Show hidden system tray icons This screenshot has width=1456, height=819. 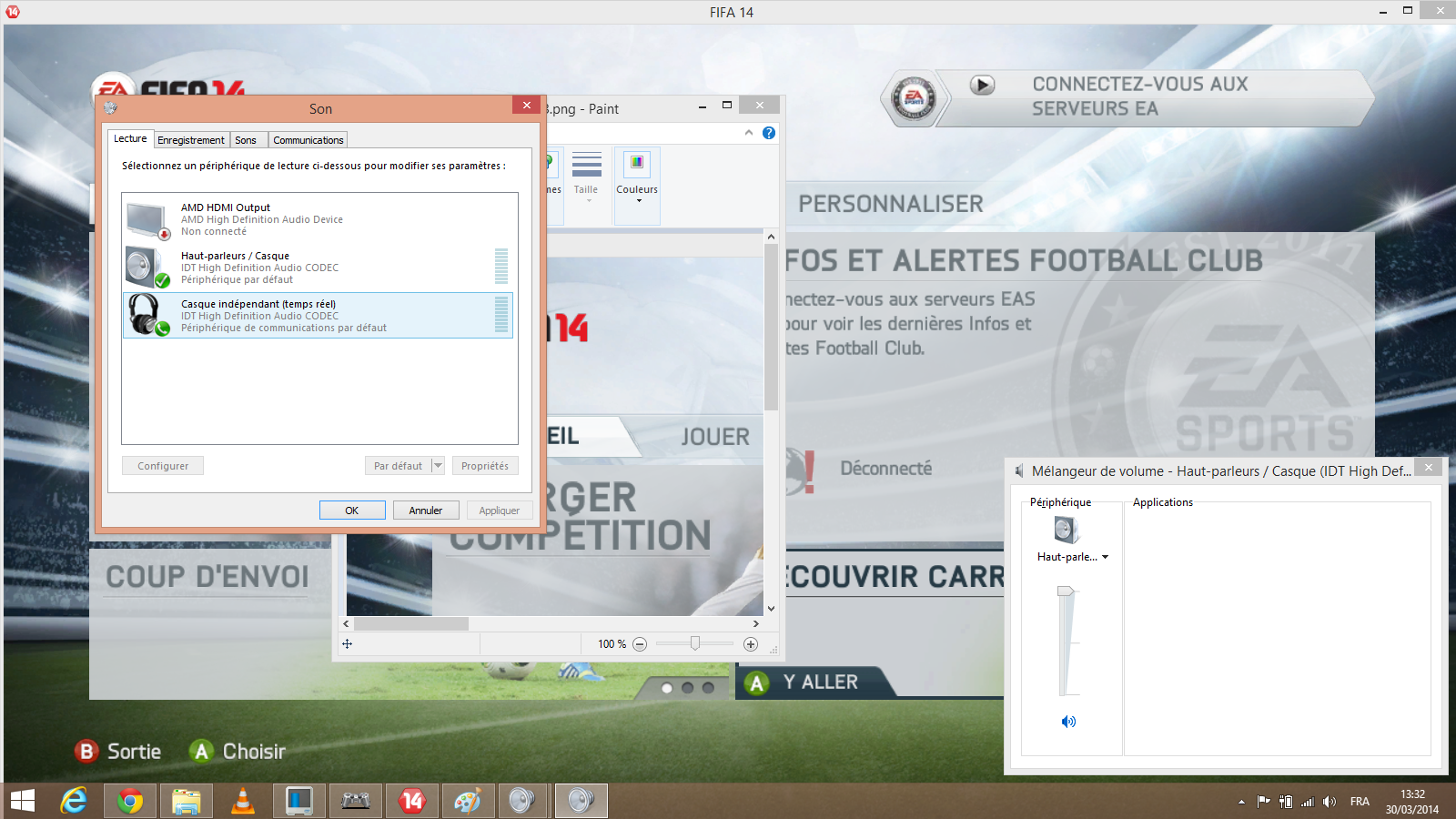coord(1241,802)
